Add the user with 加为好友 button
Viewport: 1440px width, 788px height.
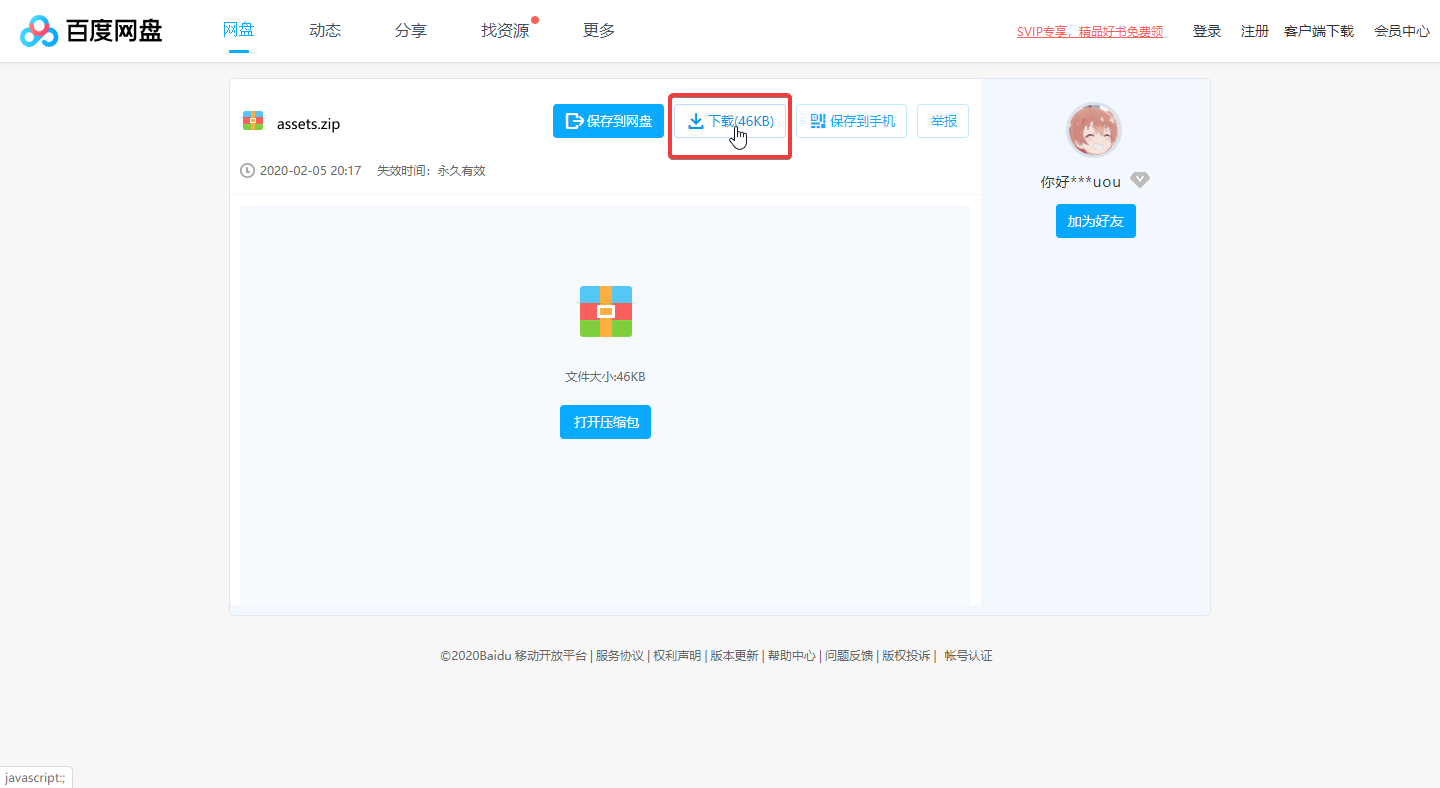[1095, 221]
